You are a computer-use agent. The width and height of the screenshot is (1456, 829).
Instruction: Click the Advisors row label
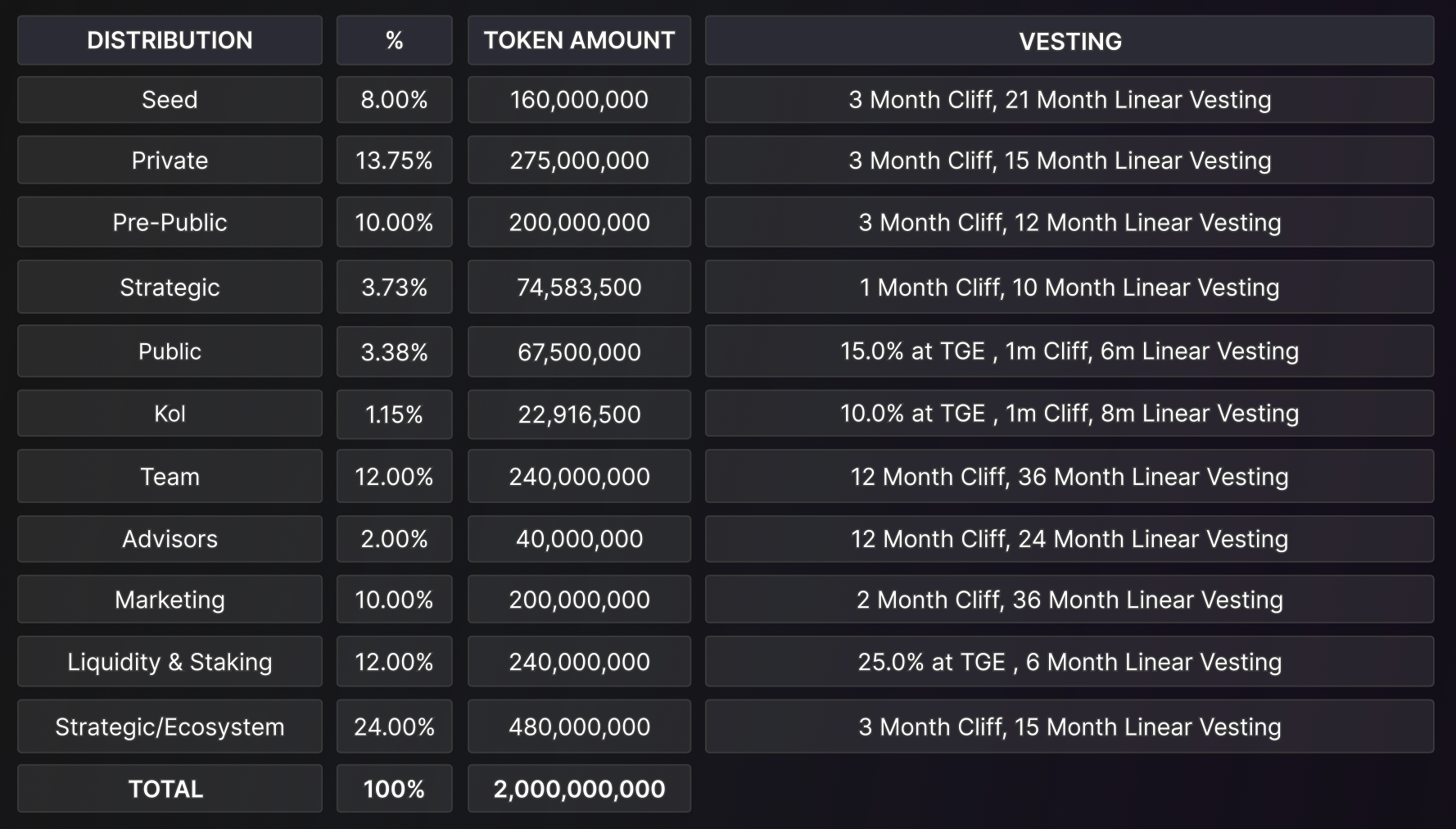tap(170, 539)
